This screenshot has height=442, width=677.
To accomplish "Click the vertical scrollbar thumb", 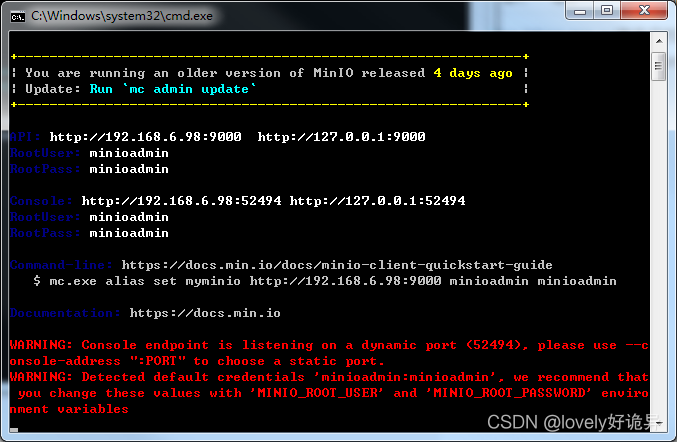I will (x=659, y=66).
